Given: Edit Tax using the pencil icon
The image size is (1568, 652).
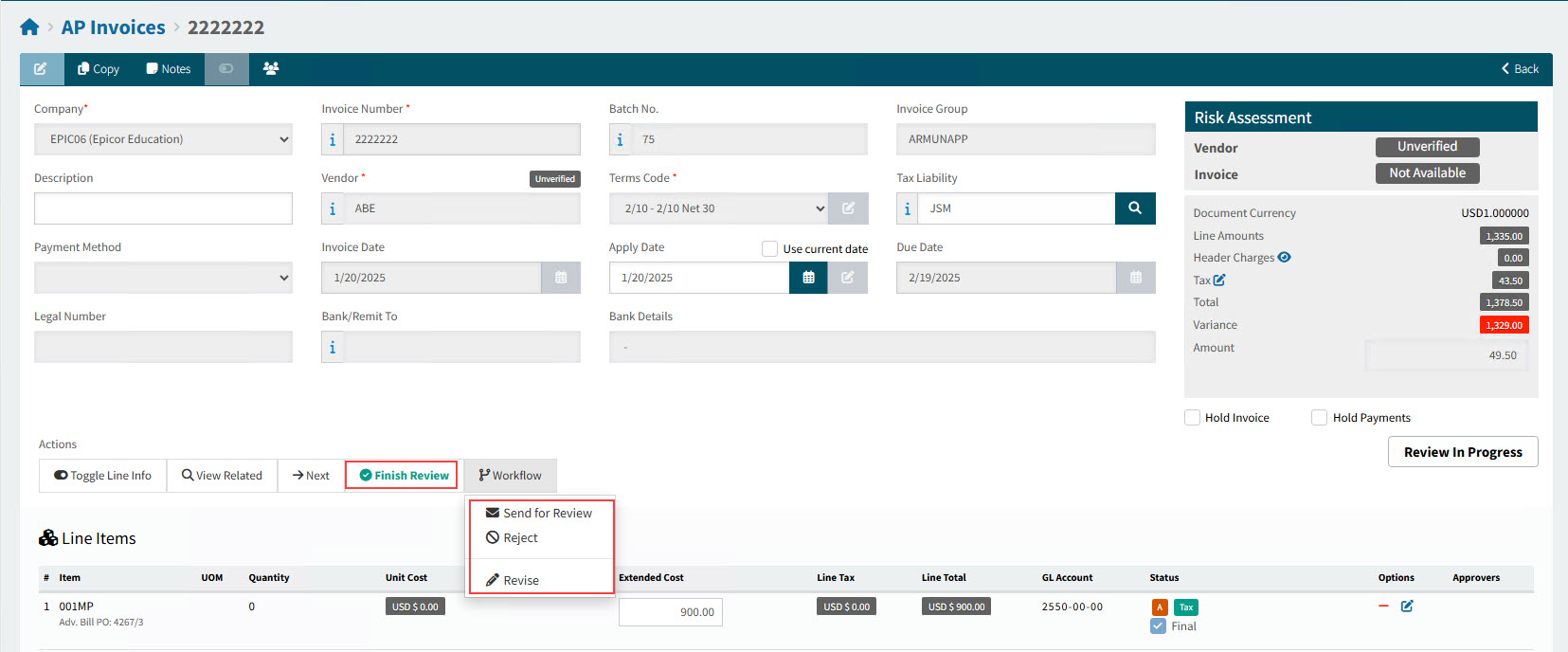Looking at the screenshot, I should click(x=1219, y=280).
